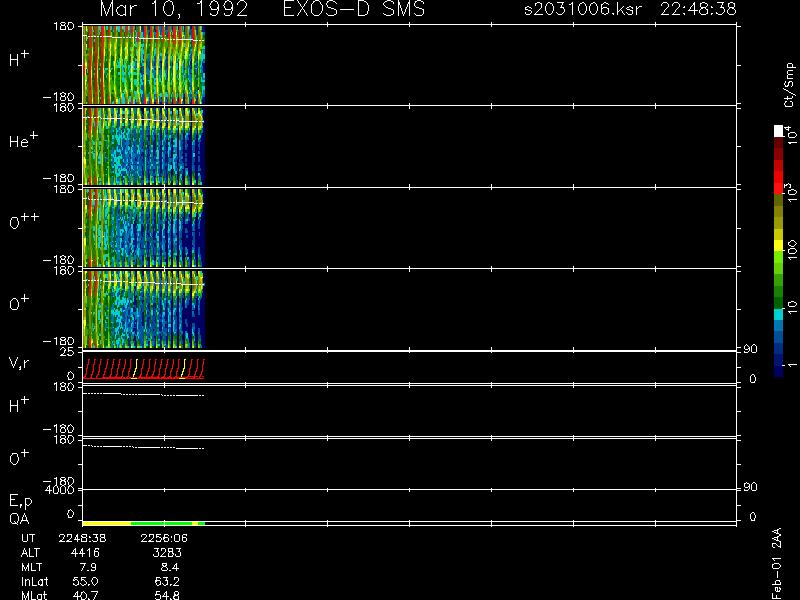Select the file name 's2031006.ksr'
The height and width of the screenshot is (600, 800).
tap(583, 9)
